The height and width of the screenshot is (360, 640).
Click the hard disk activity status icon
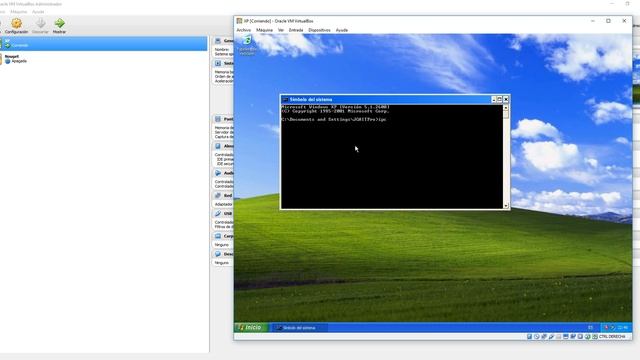[529, 337]
